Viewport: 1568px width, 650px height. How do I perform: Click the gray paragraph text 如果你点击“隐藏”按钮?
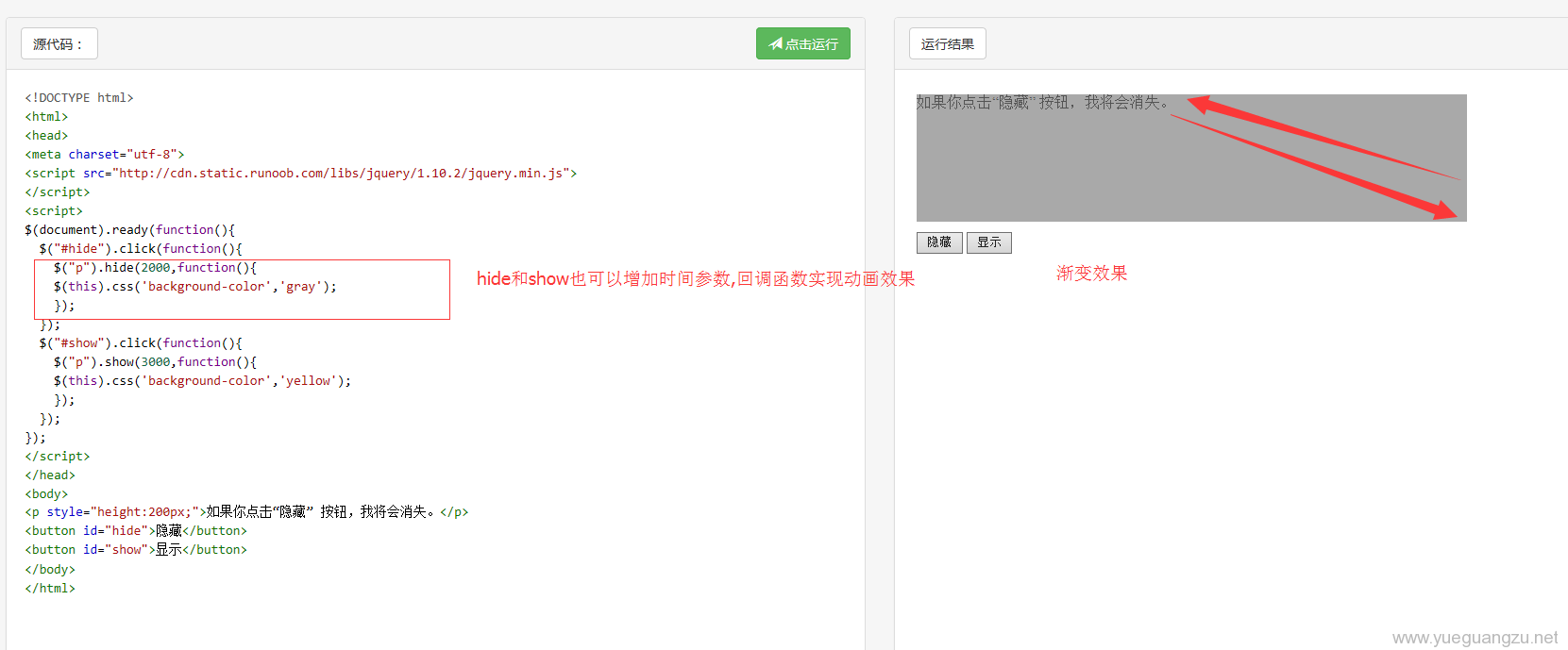(1042, 102)
